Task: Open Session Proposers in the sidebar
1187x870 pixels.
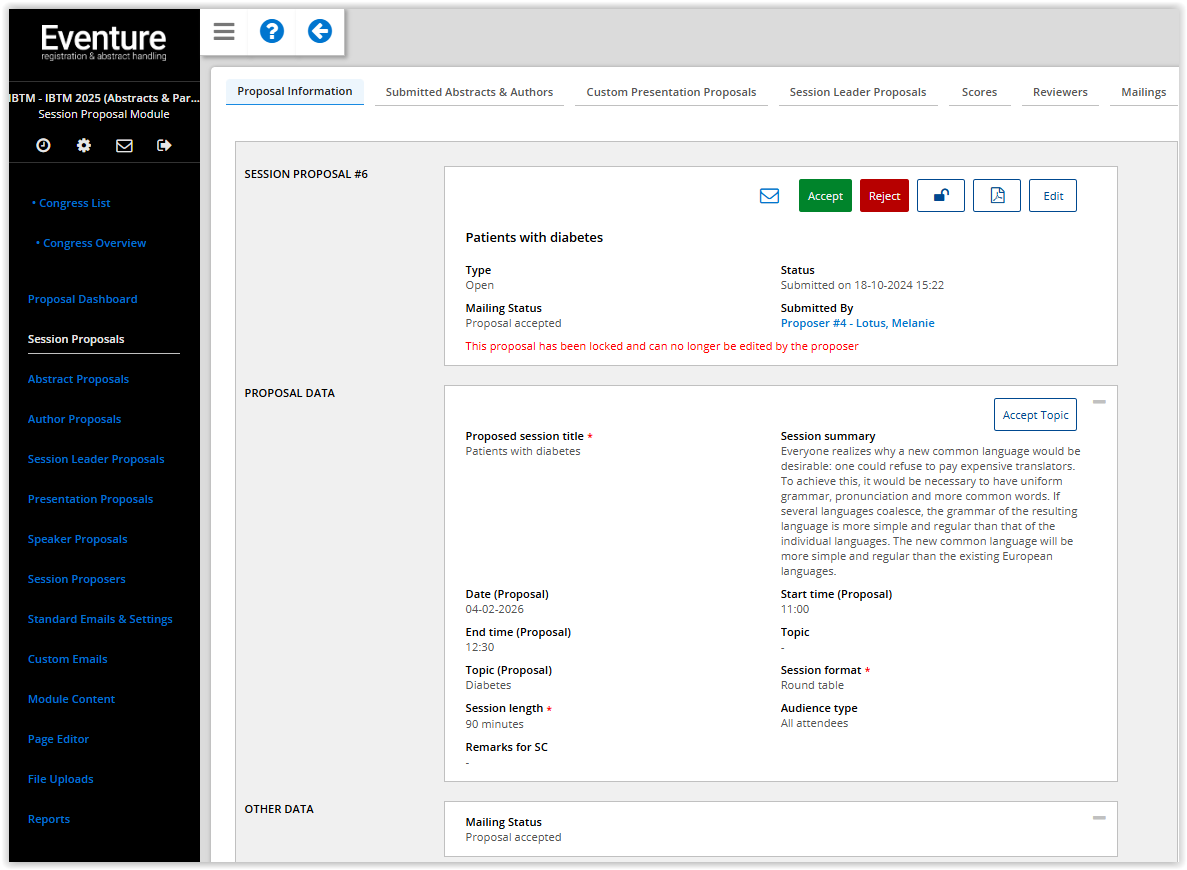Action: [x=76, y=579]
